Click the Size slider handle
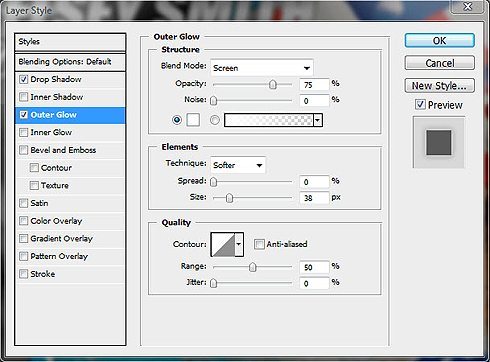The height and width of the screenshot is (362, 490). click(x=229, y=198)
